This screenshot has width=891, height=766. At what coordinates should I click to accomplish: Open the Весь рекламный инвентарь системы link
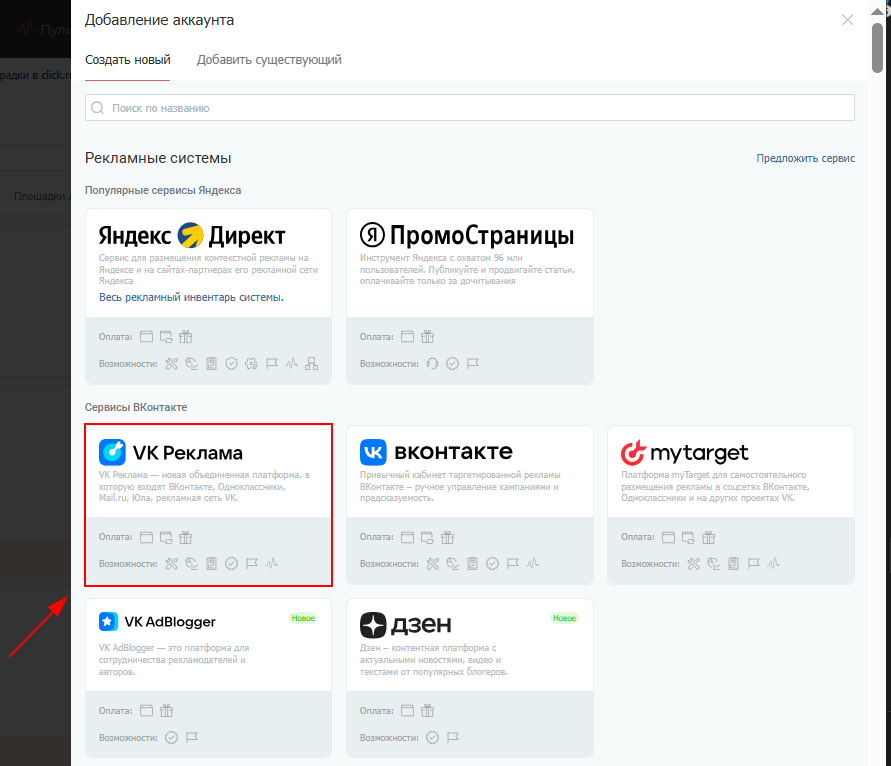(x=191, y=297)
